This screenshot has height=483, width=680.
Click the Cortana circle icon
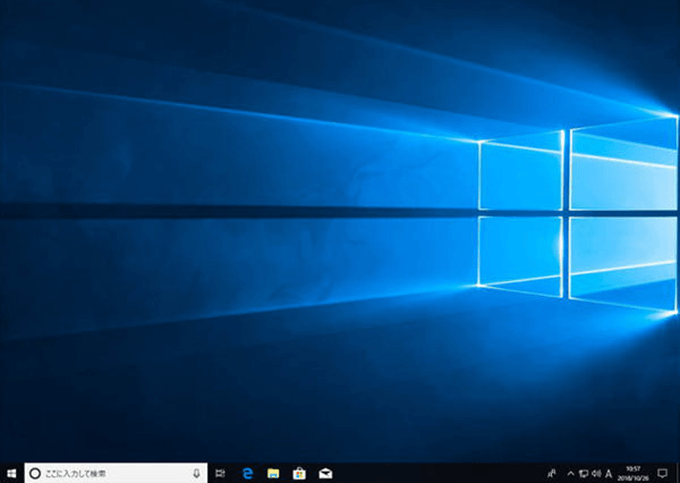click(x=35, y=473)
